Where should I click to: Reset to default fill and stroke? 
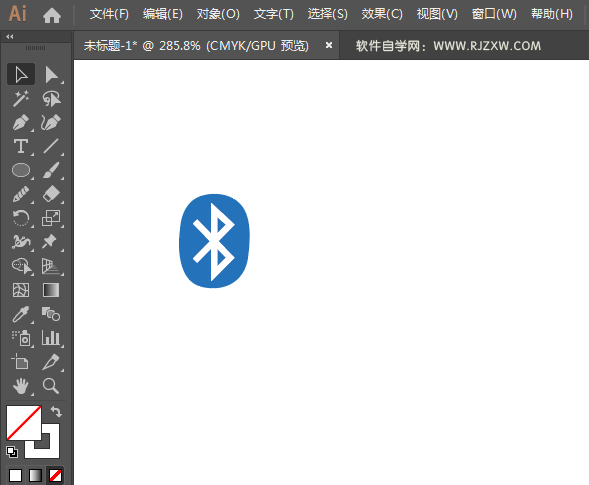(x=12, y=452)
